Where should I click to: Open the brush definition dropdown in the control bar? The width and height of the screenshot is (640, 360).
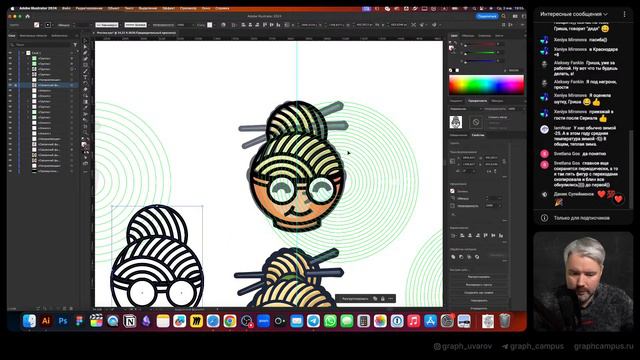[x=136, y=25]
